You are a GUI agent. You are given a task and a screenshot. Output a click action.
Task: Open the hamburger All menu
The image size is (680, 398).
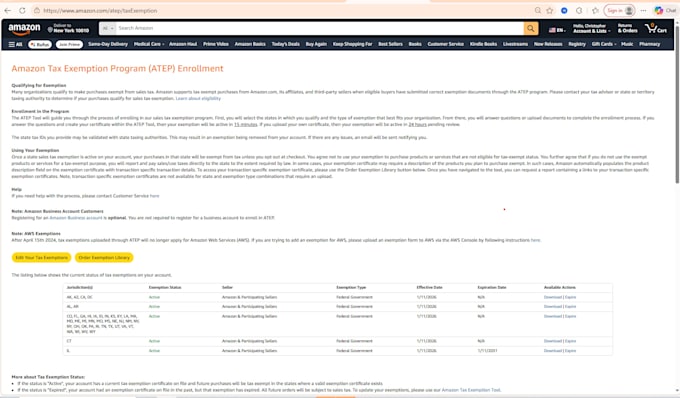[15, 44]
